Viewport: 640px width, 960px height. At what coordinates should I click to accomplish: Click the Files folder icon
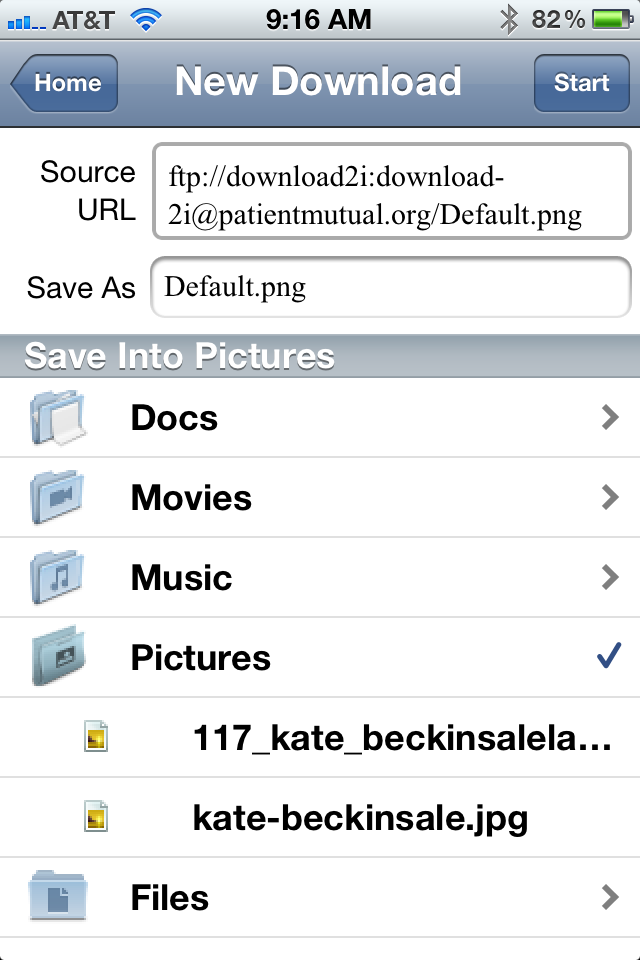[x=57, y=896]
